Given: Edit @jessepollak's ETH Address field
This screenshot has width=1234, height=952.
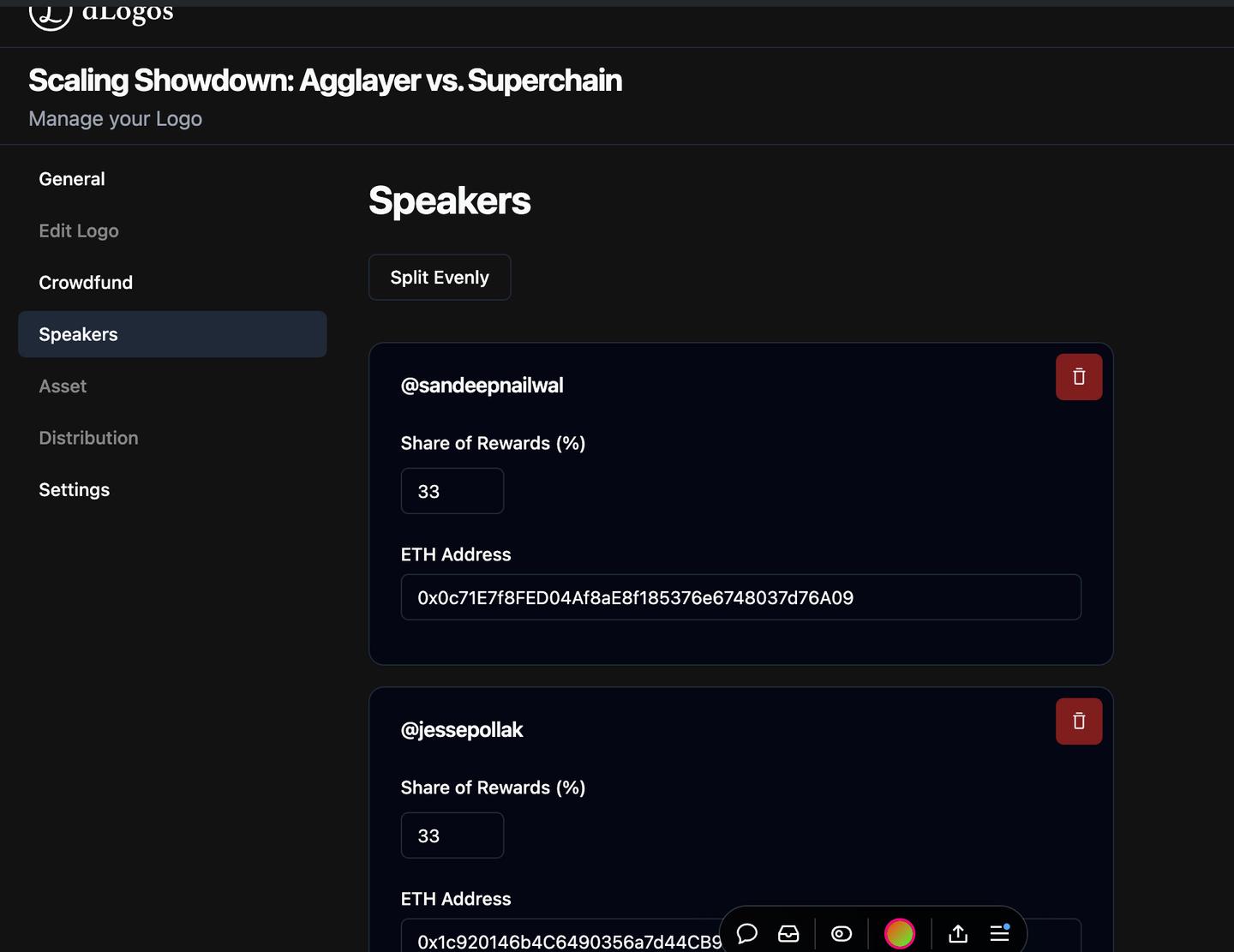Looking at the screenshot, I should click(x=741, y=936).
